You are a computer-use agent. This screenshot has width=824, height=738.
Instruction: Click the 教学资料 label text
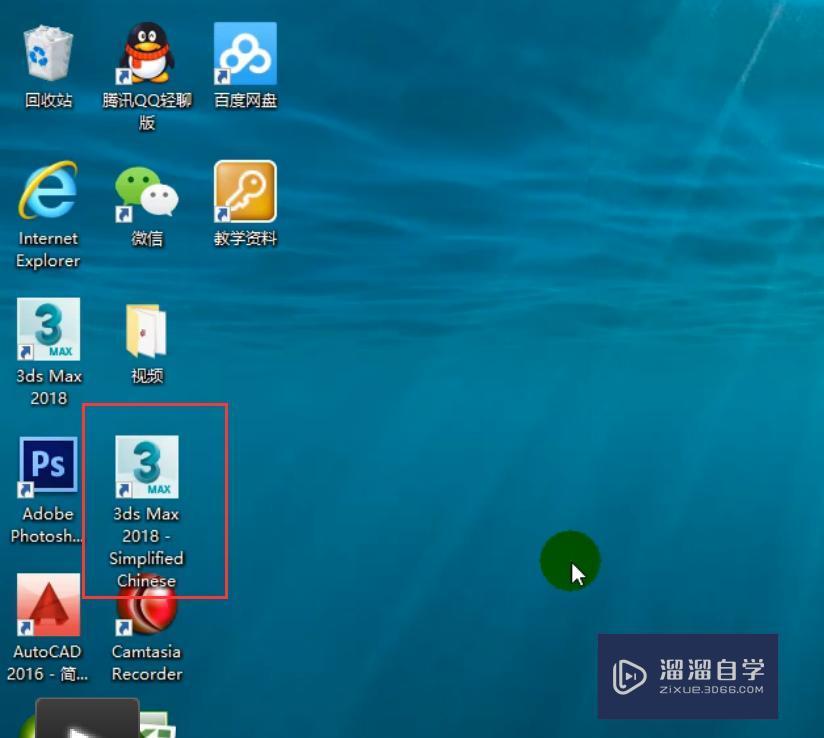[245, 238]
